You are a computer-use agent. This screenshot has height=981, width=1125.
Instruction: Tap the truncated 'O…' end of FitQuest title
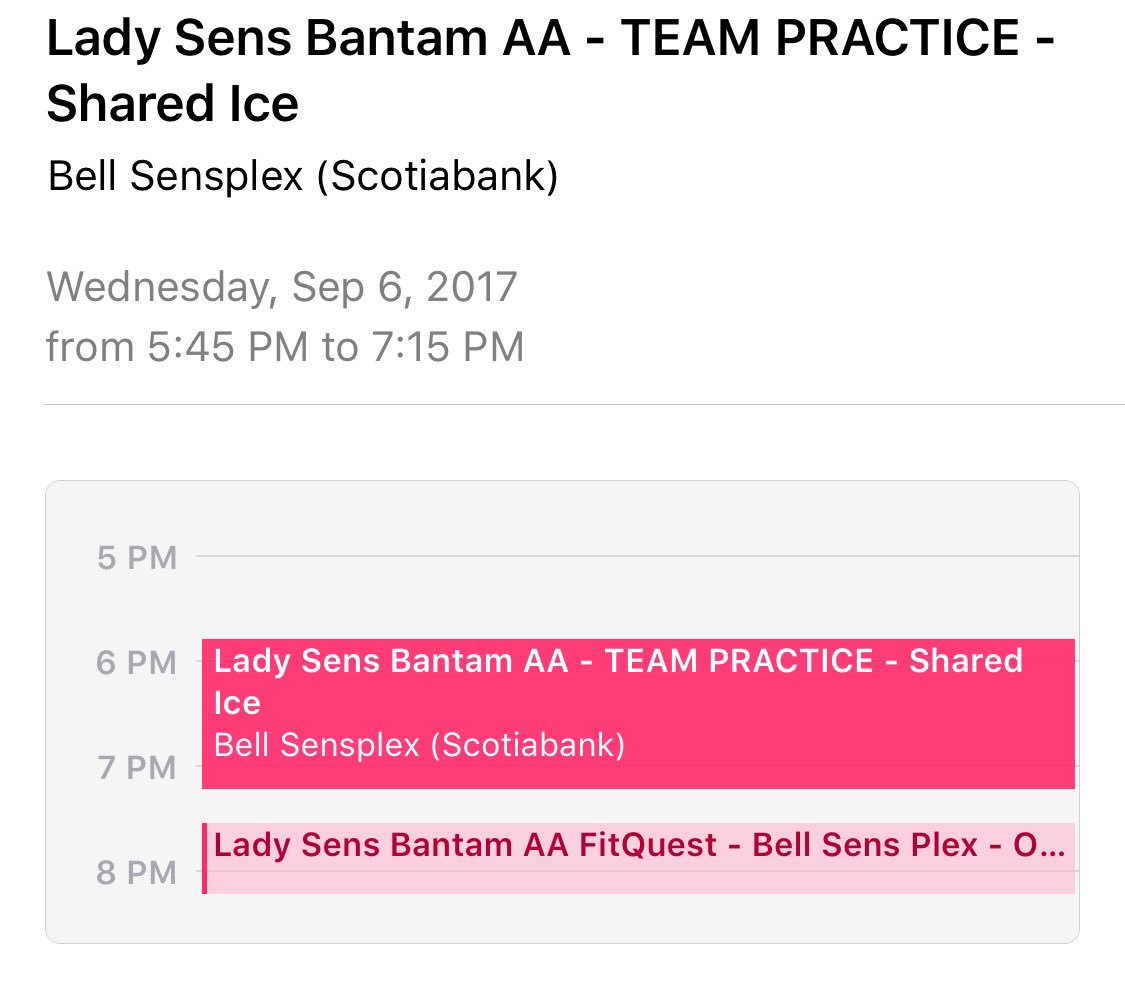[x=1038, y=845]
